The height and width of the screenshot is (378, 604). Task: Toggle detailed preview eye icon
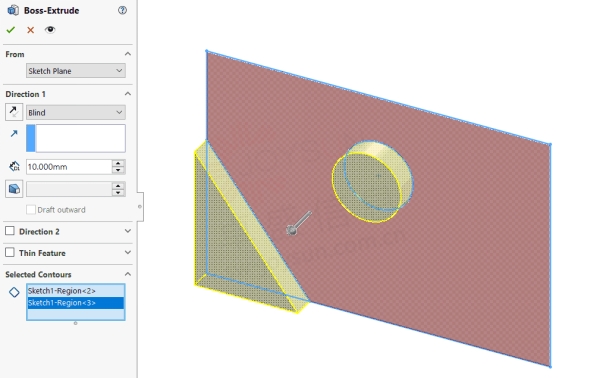click(x=50, y=30)
